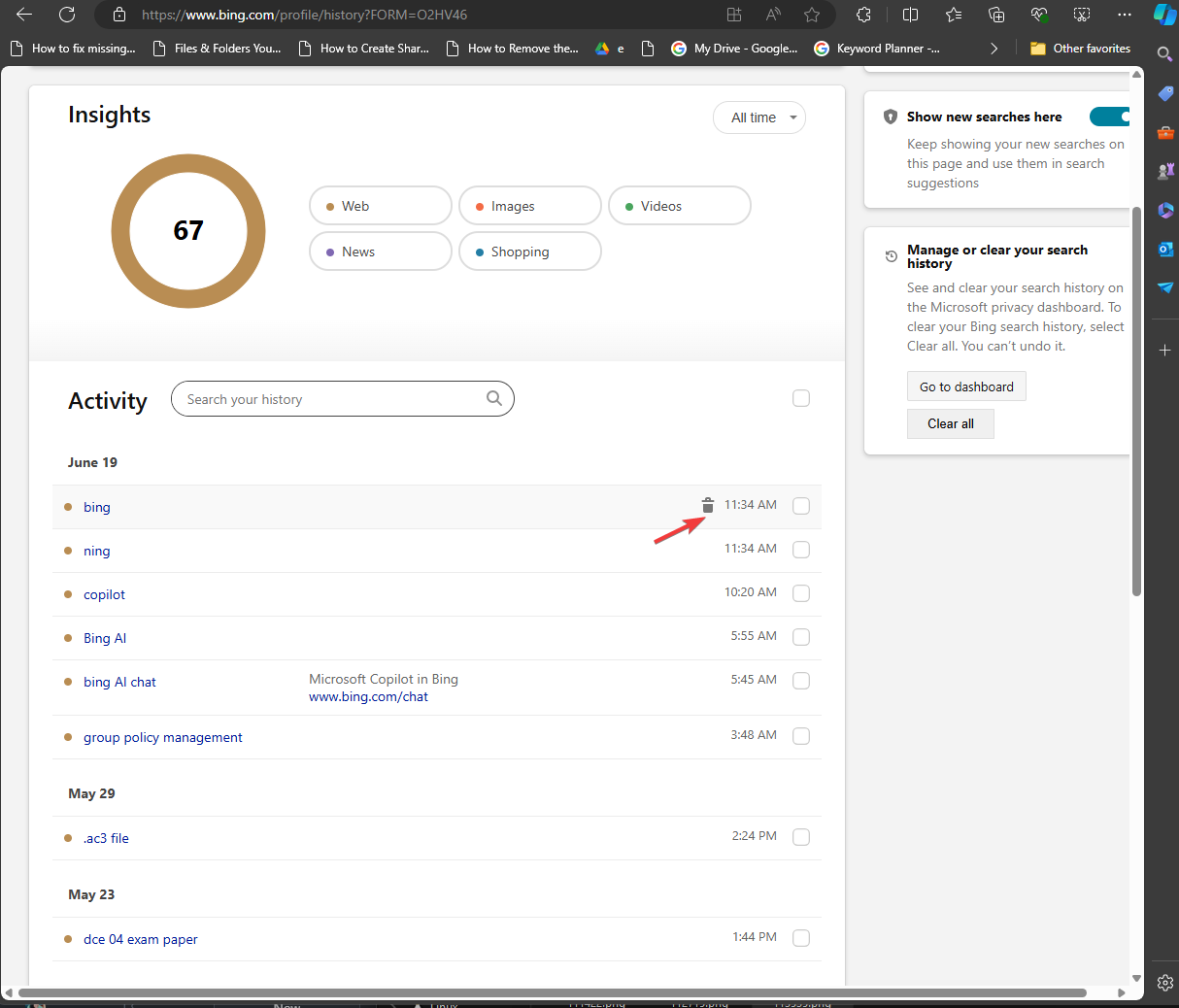The height and width of the screenshot is (1008, 1179).
Task: Open Games chess icon in sidebar
Action: pos(1165,172)
